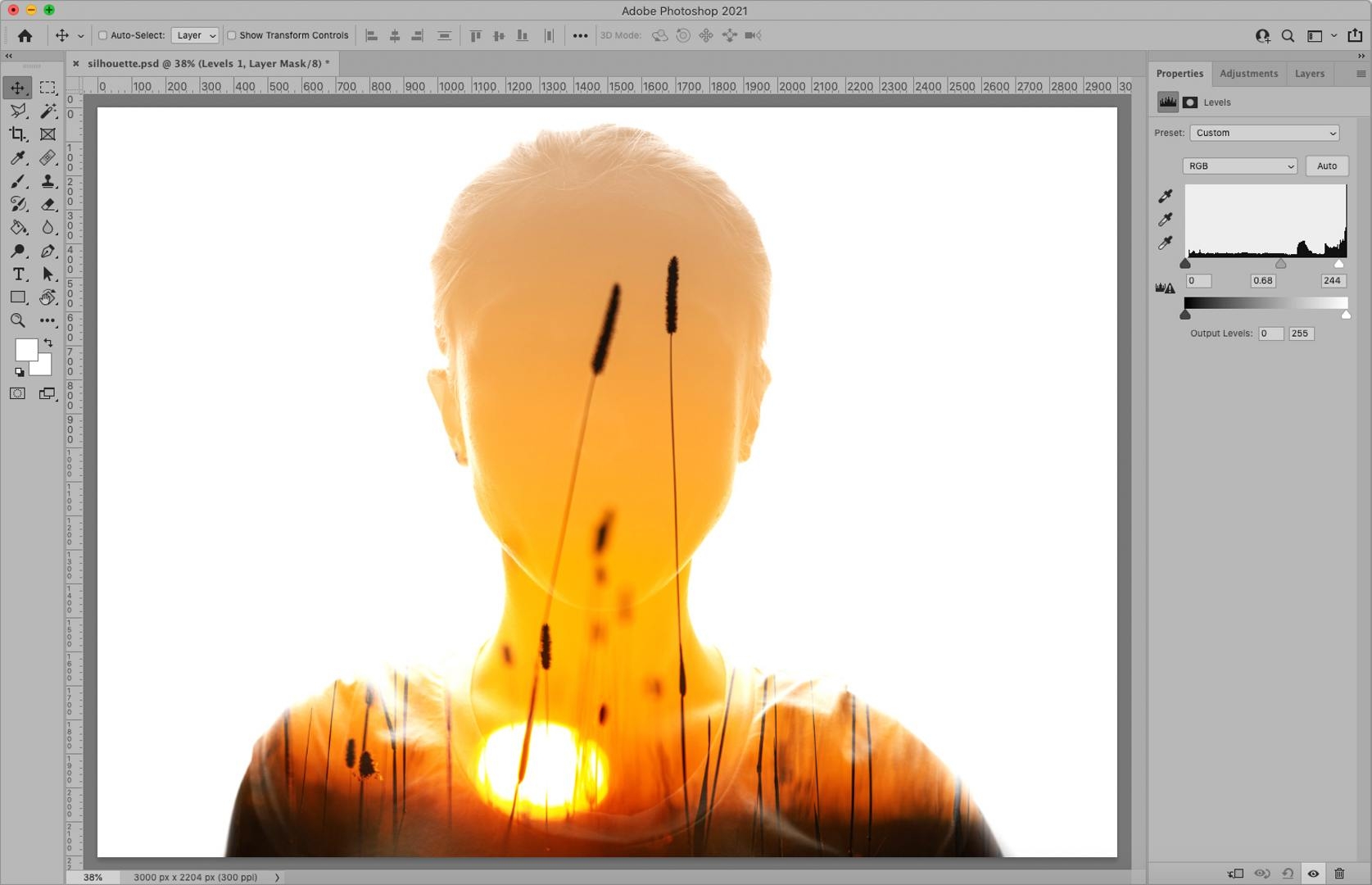Viewport: 1372px width, 885px height.
Task: Enable the Auto-Select checkbox
Action: (x=102, y=35)
